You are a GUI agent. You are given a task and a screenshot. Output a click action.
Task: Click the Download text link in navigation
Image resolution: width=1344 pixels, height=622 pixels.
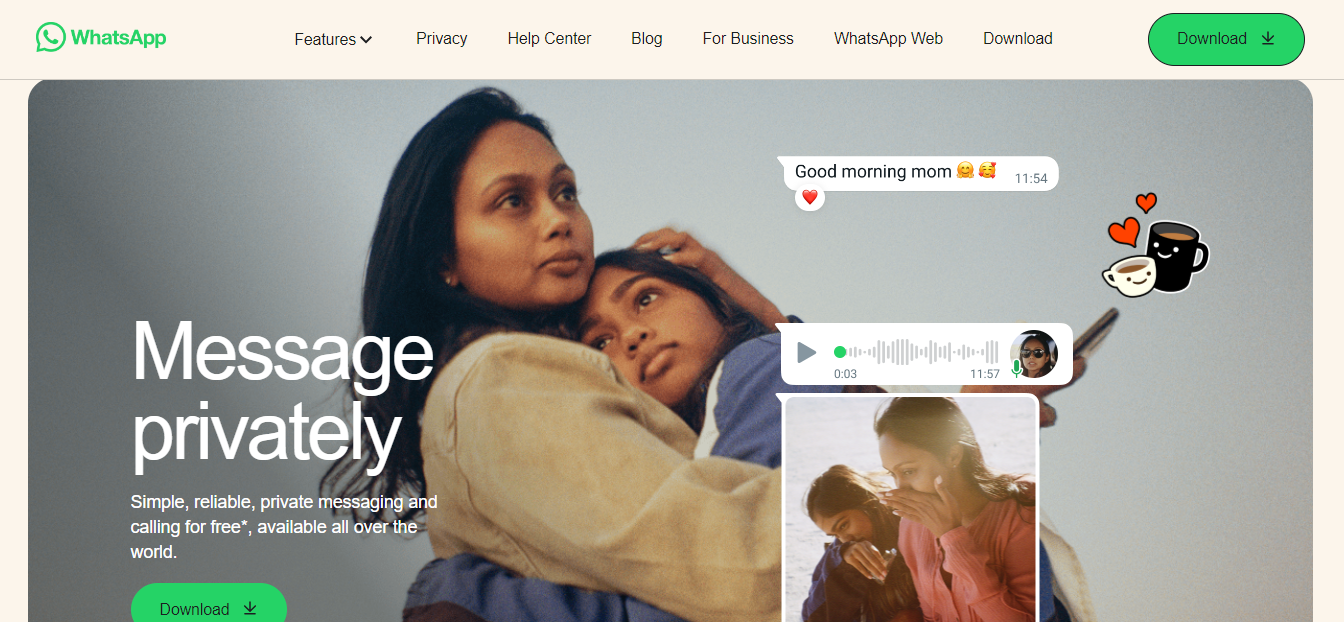click(x=1017, y=38)
